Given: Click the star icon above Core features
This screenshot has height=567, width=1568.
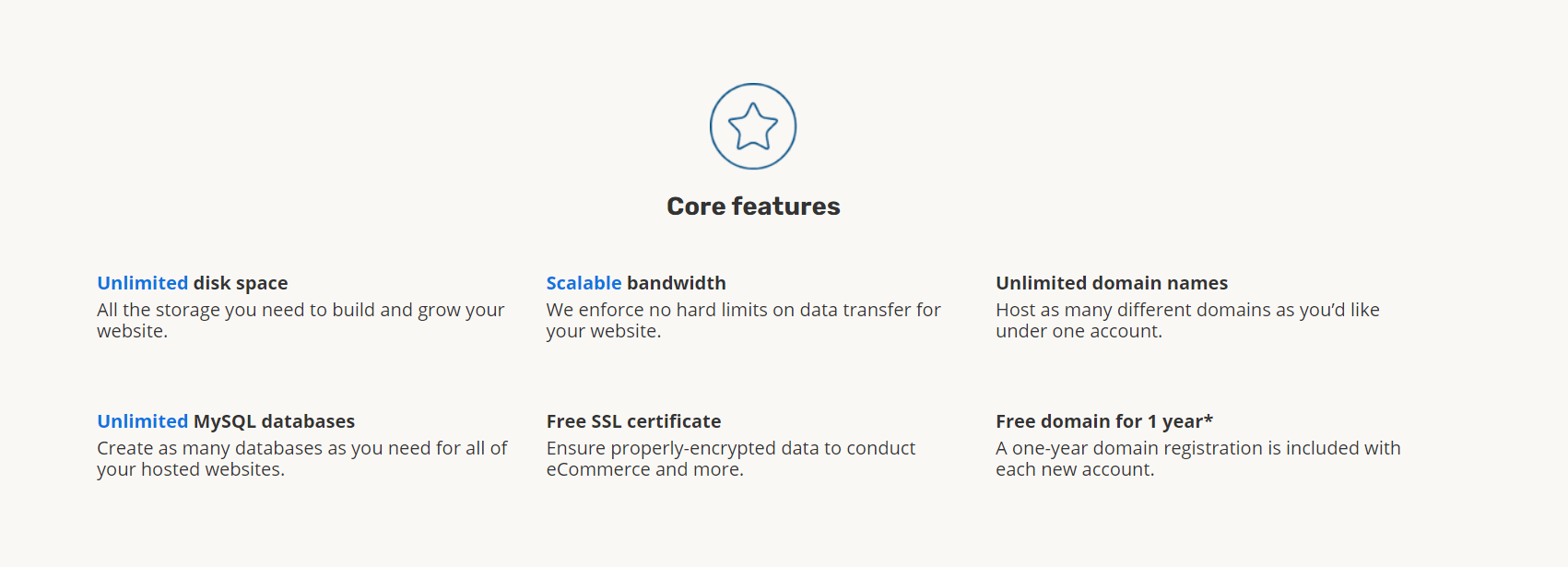Looking at the screenshot, I should (753, 126).
